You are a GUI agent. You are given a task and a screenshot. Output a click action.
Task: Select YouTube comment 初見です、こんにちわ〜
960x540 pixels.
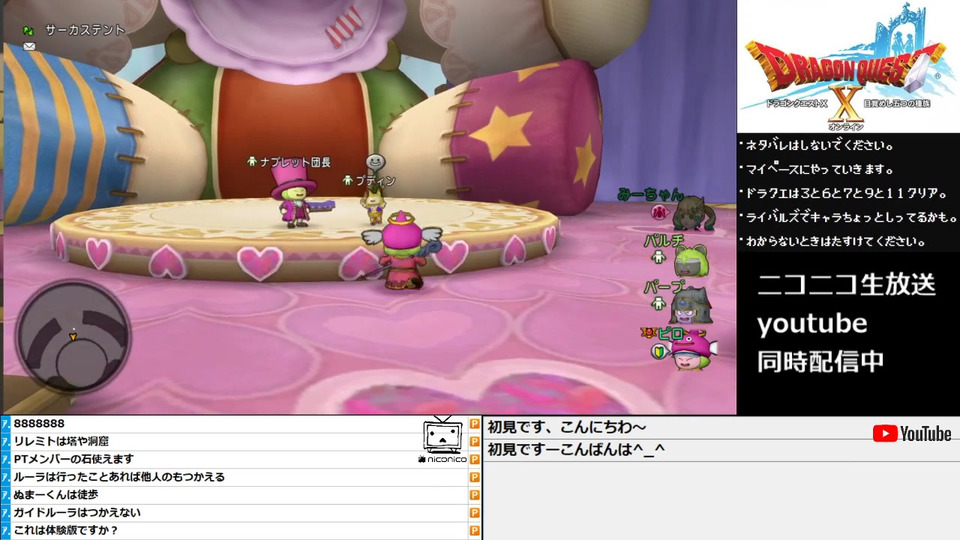pyautogui.click(x=566, y=427)
